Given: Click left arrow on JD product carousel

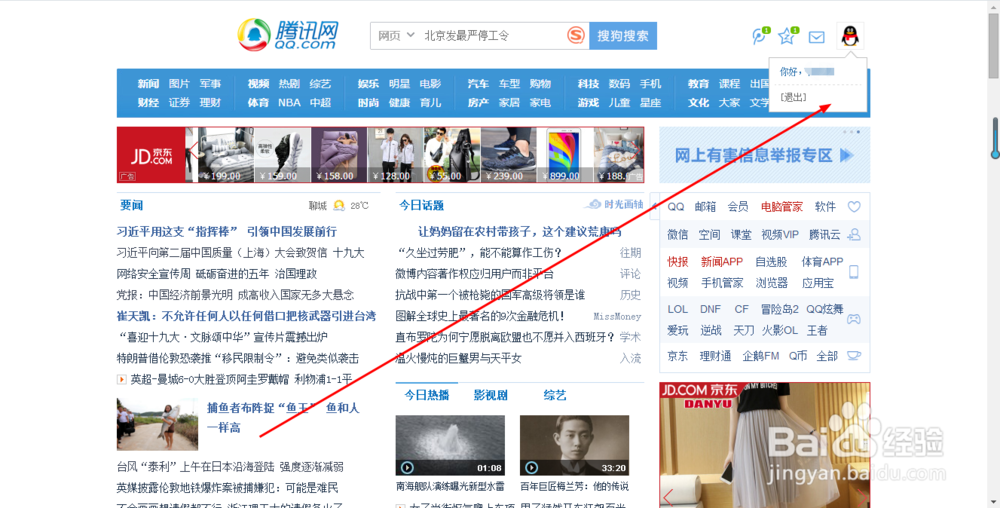Looking at the screenshot, I should click(193, 152).
